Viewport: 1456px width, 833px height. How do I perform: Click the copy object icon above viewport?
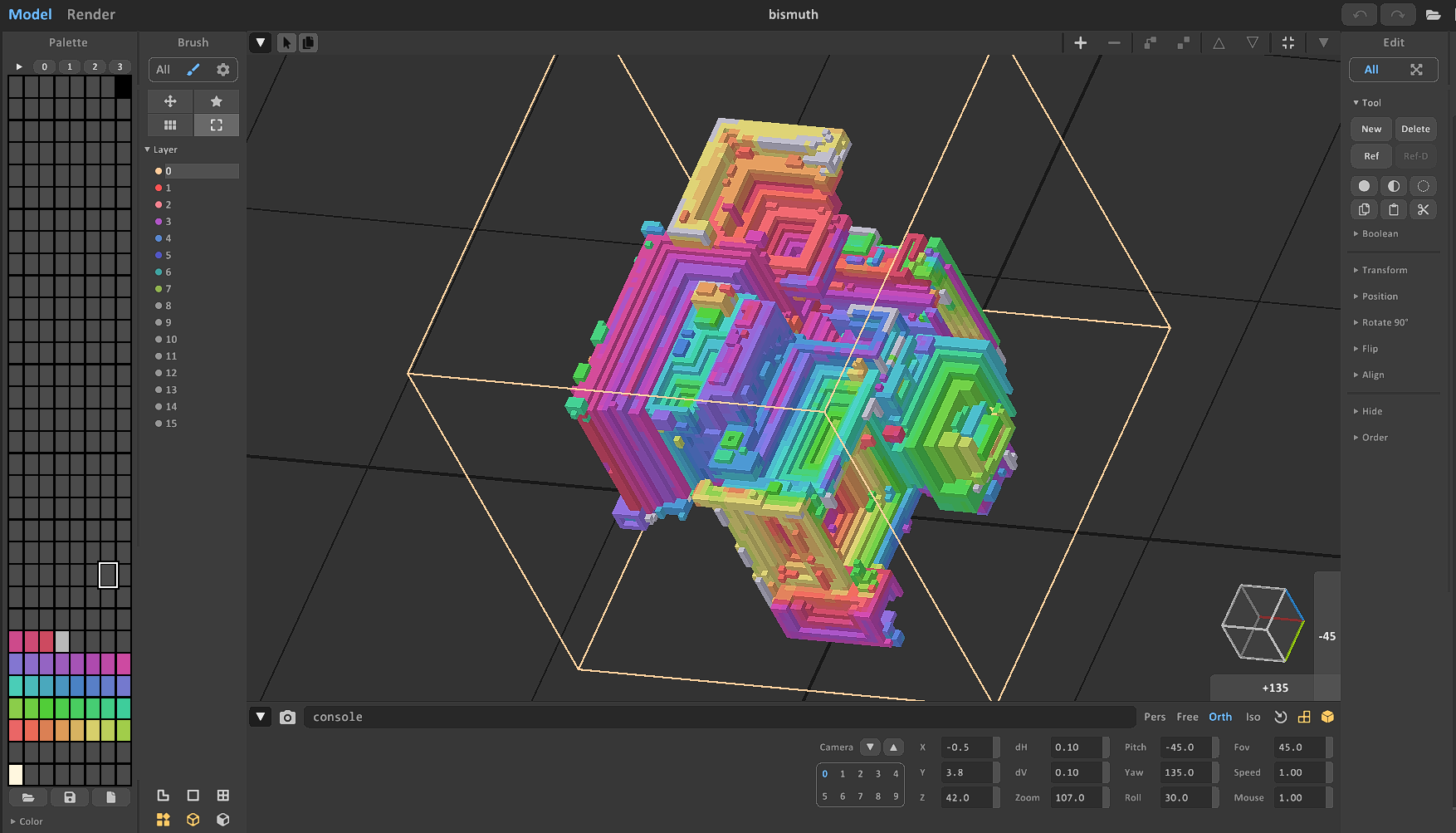coord(308,42)
